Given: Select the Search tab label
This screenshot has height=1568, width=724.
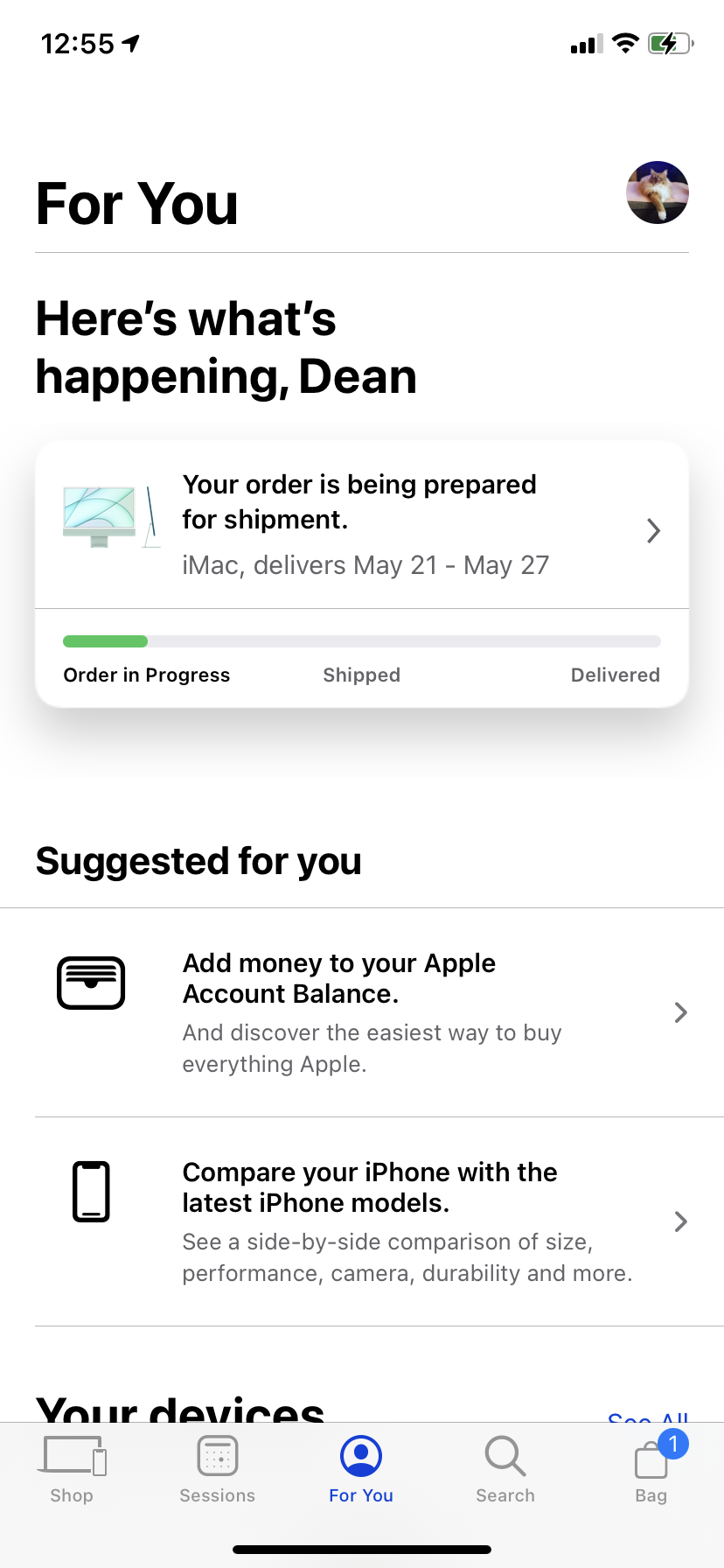Looking at the screenshot, I should pos(505,1495).
